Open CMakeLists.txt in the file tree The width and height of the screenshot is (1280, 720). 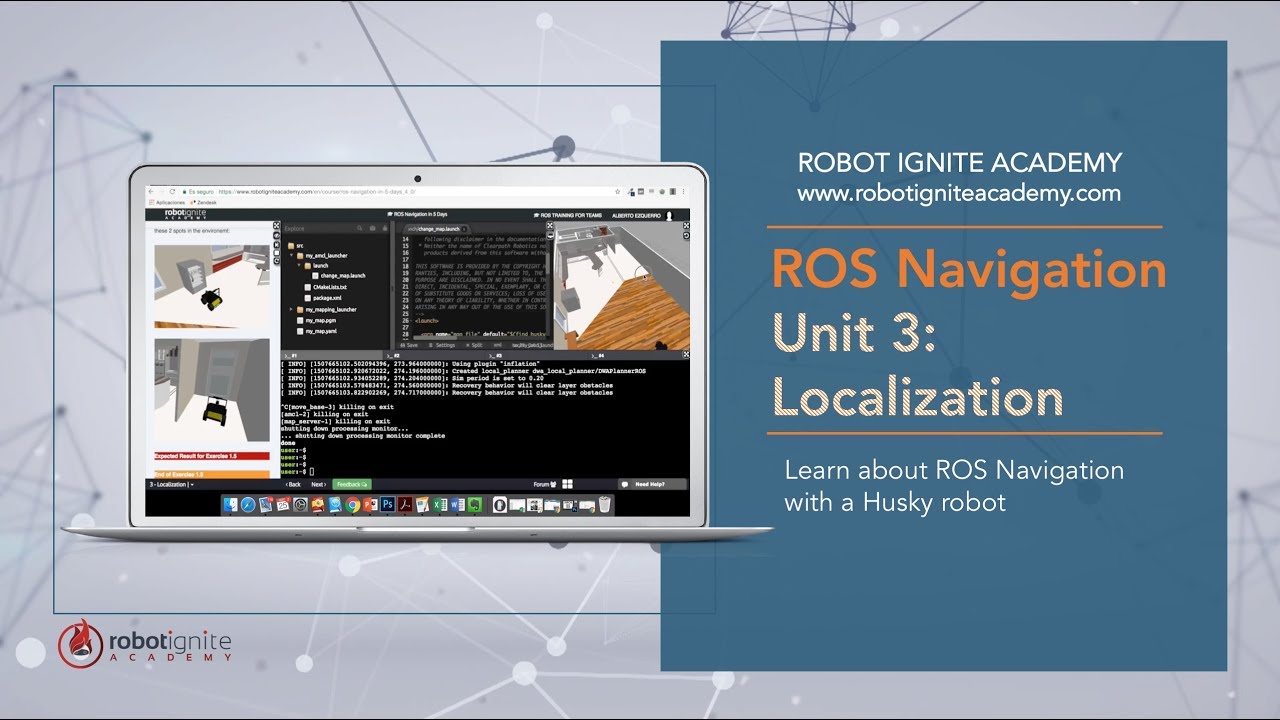tap(324, 287)
